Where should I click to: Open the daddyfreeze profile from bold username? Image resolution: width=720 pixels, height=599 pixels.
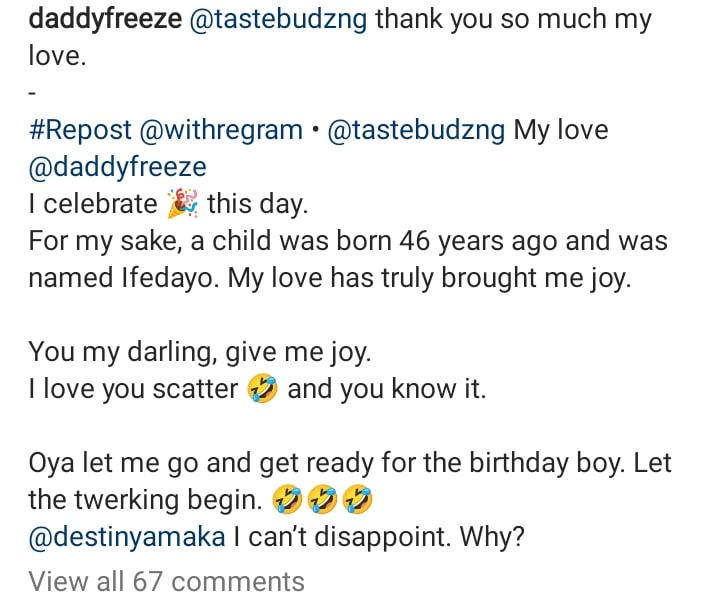(x=105, y=21)
